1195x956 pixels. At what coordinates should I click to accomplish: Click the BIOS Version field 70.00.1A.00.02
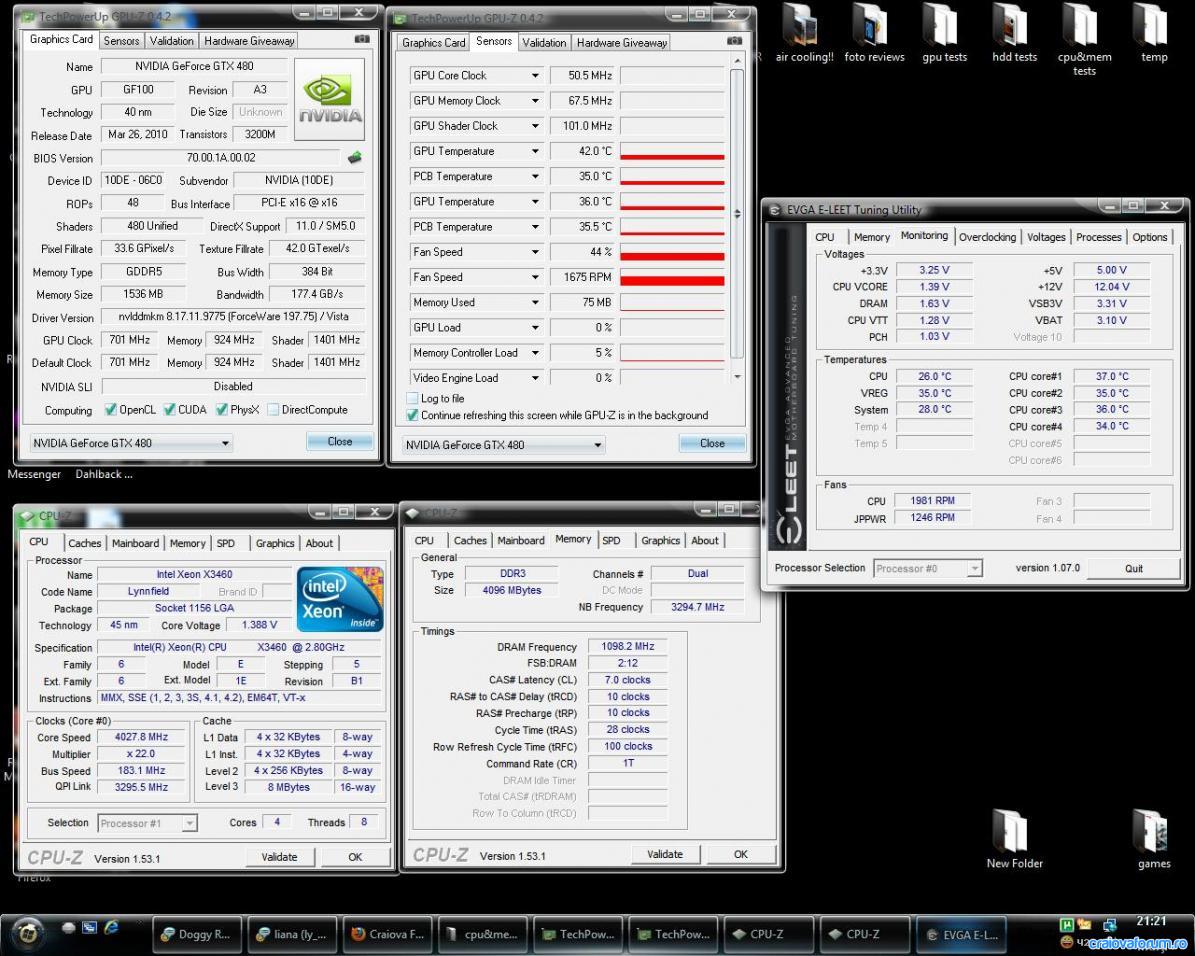point(221,158)
